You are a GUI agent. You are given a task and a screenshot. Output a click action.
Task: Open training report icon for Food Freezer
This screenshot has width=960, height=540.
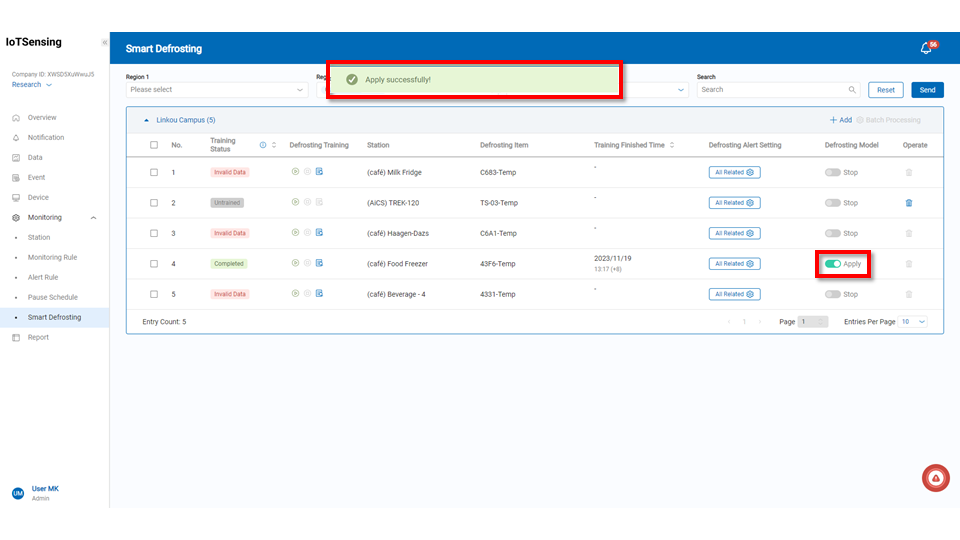click(319, 263)
